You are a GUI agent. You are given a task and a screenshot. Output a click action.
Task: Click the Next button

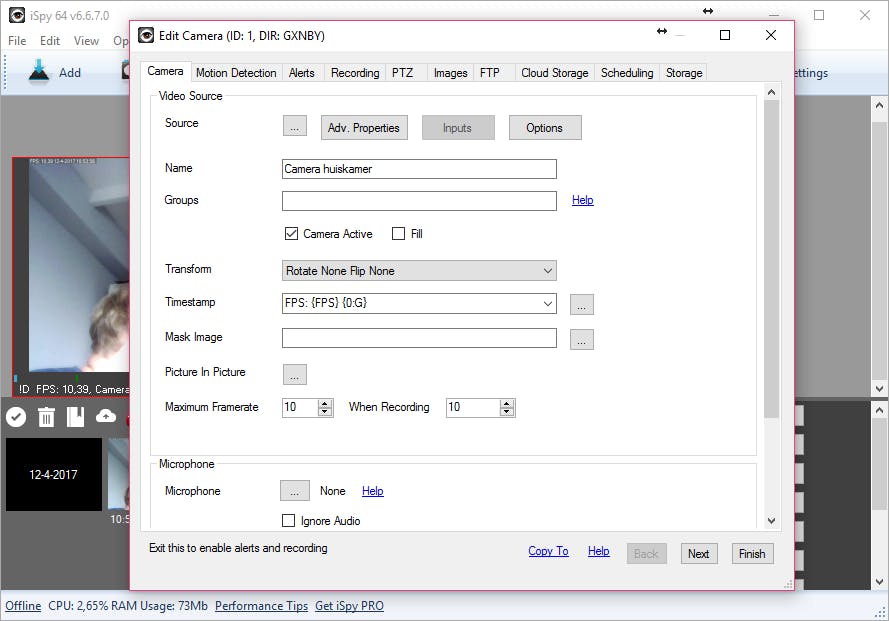click(699, 554)
